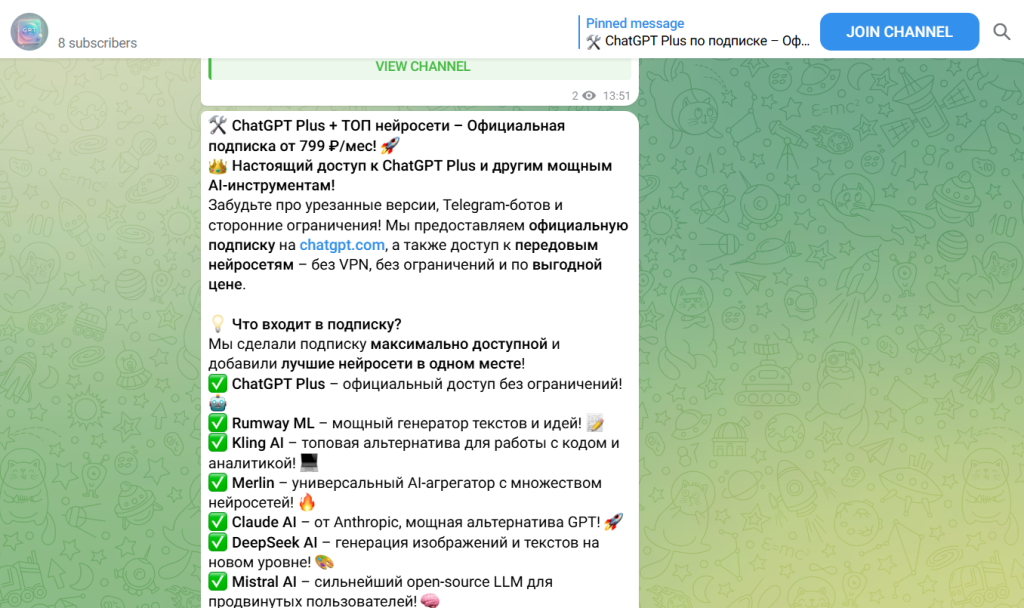Viewport: 1024px width, 608px height.
Task: Click the 13:51 message timestamp
Action: click(615, 96)
